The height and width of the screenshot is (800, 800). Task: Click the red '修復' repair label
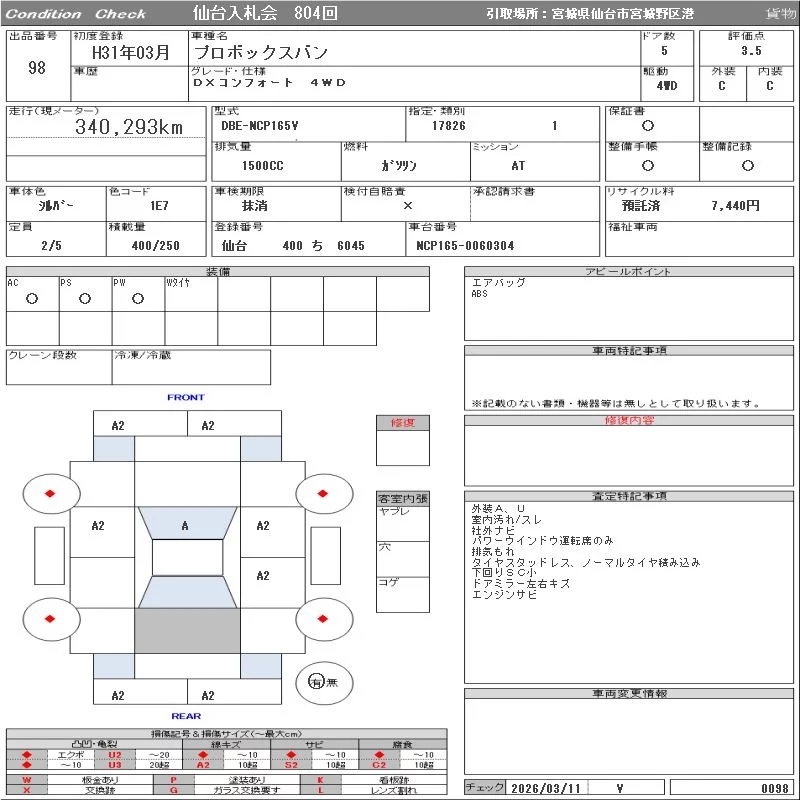[x=403, y=422]
